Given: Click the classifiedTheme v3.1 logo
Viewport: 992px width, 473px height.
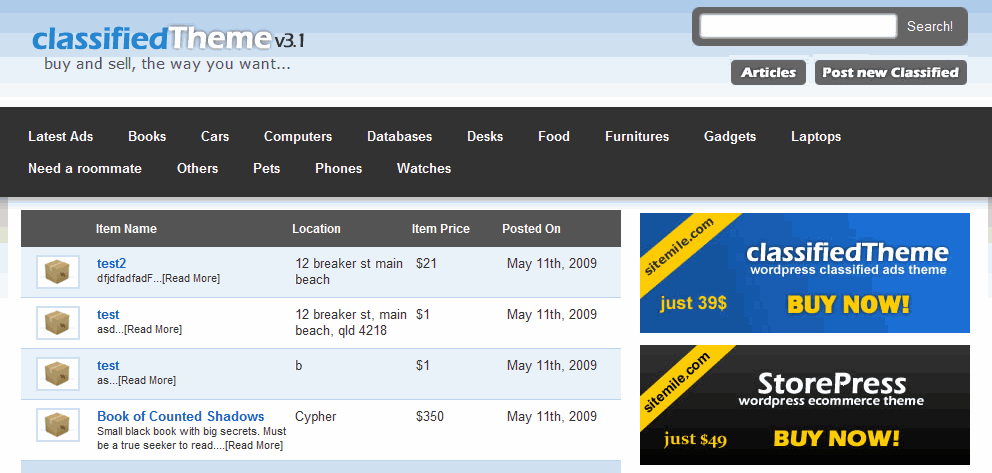Looking at the screenshot, I should pyautogui.click(x=169, y=40).
